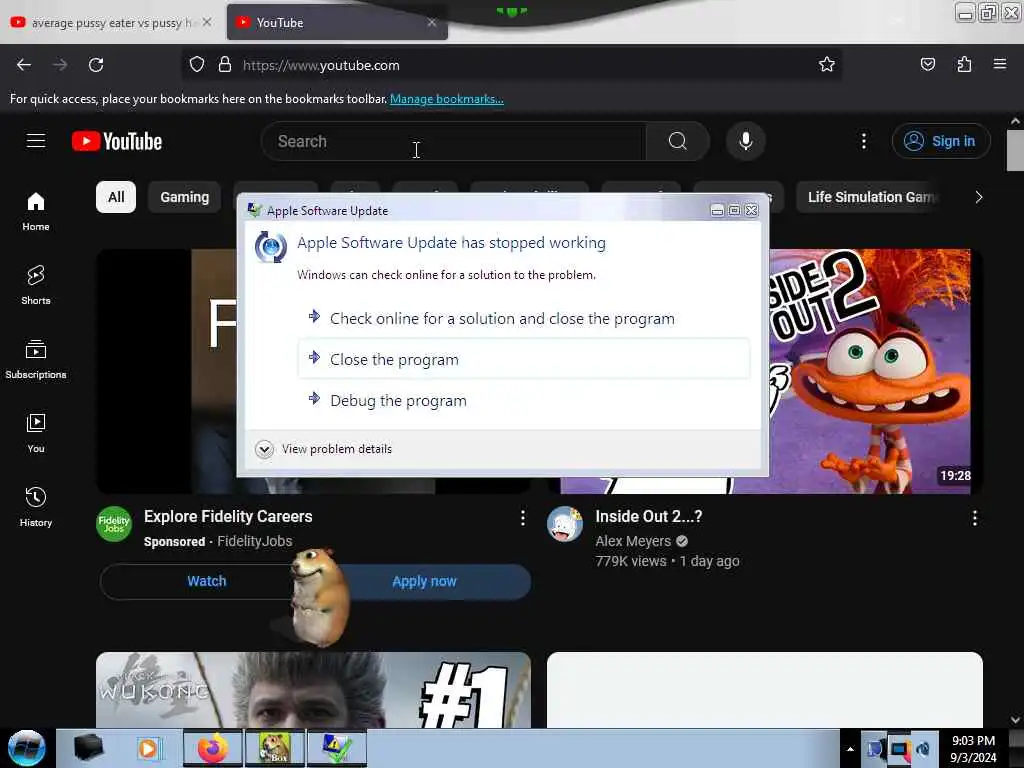Switch to the first browser tab

[x=110, y=22]
